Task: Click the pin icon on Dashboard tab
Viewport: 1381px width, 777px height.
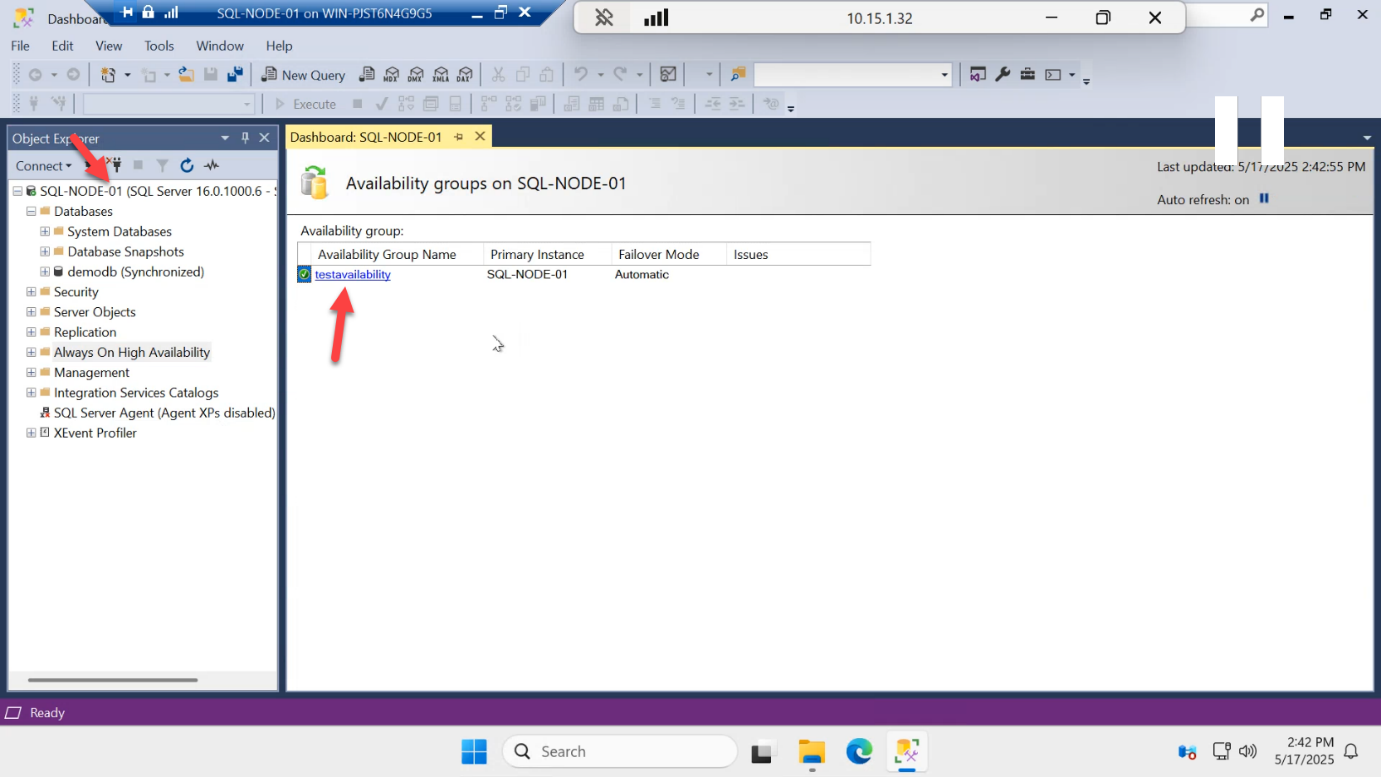Action: coord(459,137)
